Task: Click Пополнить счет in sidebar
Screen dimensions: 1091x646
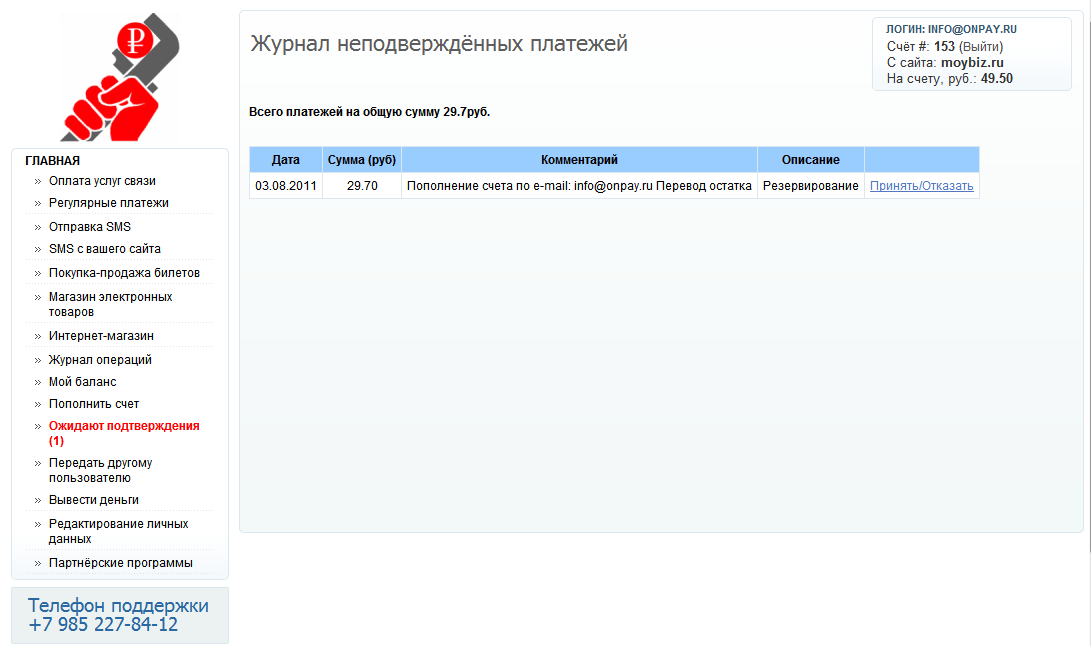Action: pyautogui.click(x=94, y=404)
